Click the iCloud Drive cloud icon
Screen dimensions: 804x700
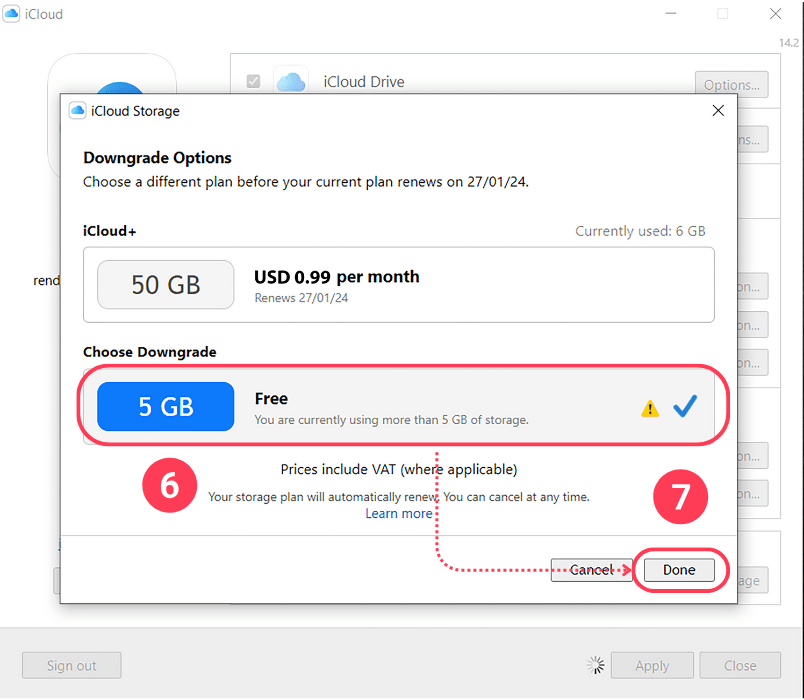pos(291,81)
